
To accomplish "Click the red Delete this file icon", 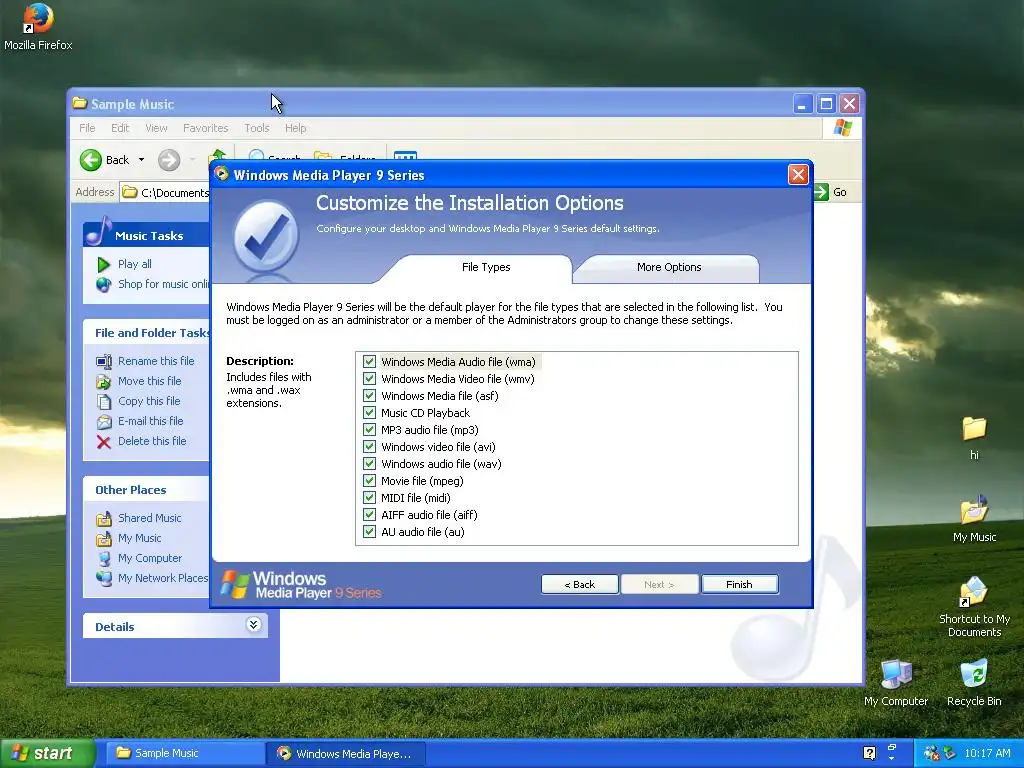I will [x=104, y=442].
